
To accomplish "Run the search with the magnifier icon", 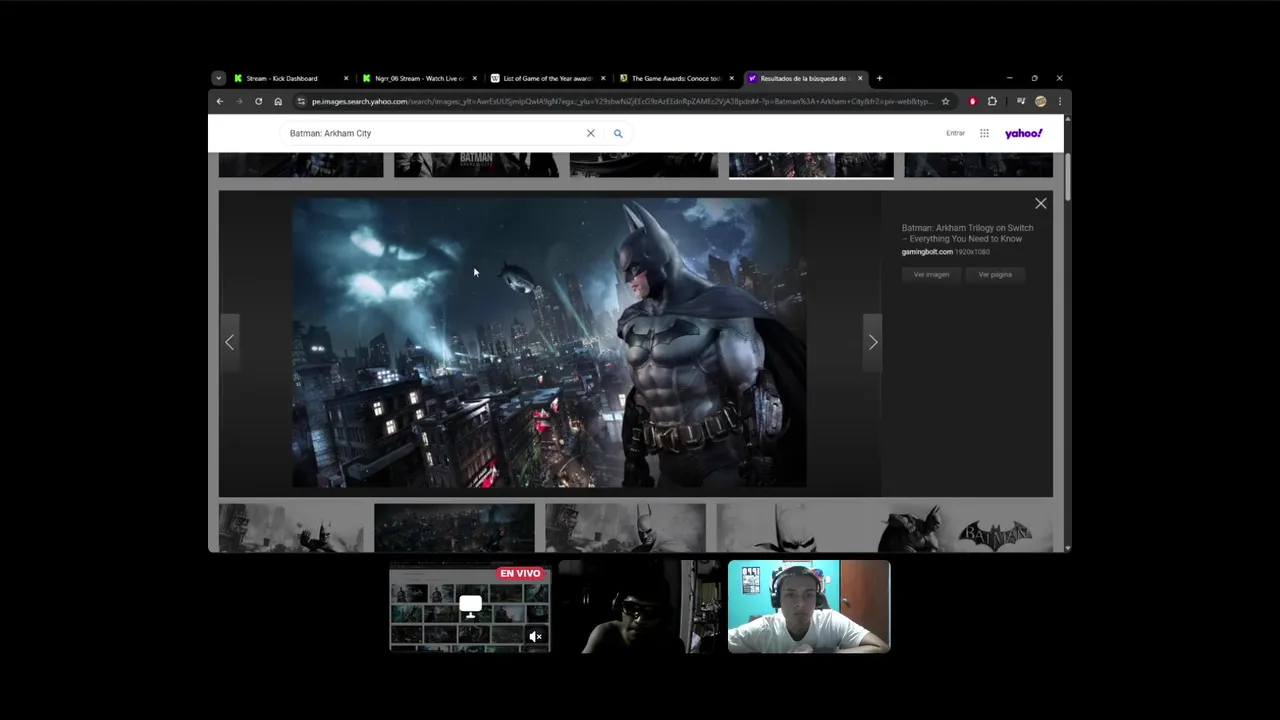I will point(618,133).
